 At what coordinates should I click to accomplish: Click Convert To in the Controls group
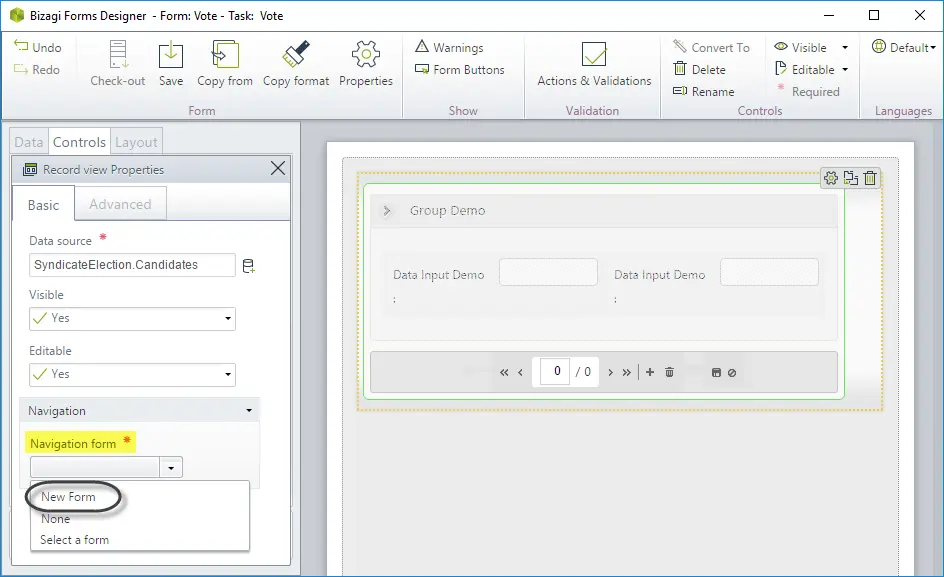point(712,47)
